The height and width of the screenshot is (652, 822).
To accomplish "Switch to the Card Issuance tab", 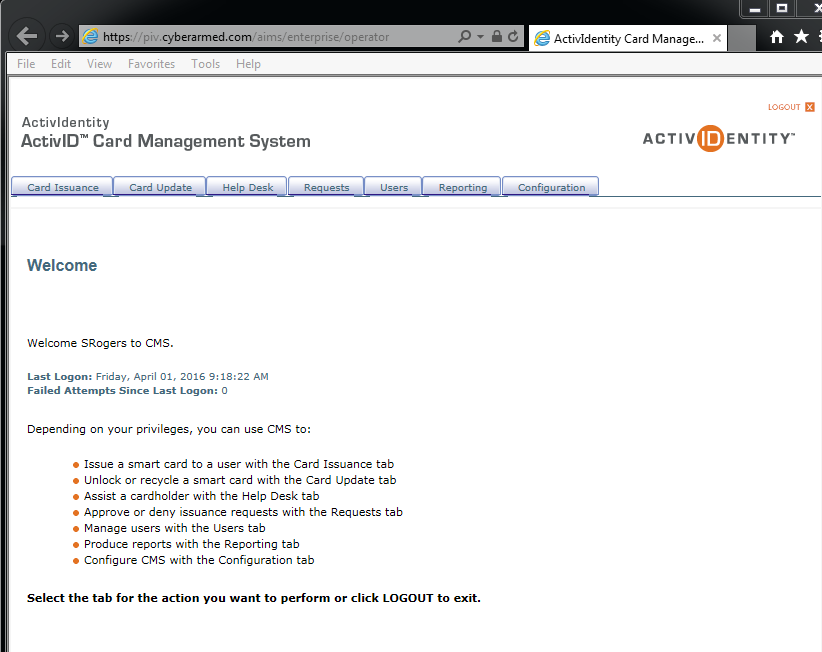I will click(x=62, y=187).
